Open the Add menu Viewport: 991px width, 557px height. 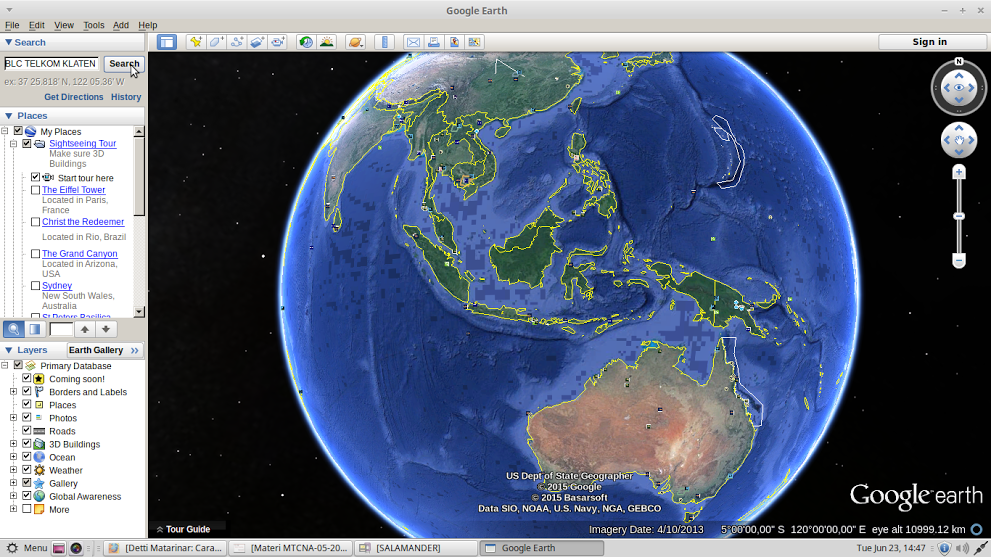121,25
